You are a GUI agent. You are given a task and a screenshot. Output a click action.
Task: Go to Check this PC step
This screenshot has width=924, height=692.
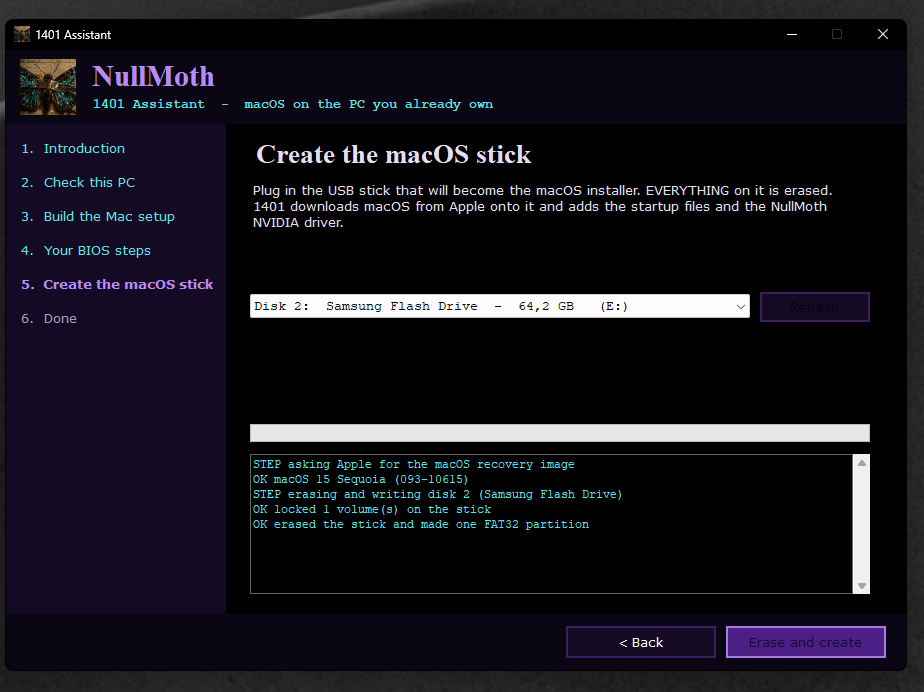click(78, 183)
